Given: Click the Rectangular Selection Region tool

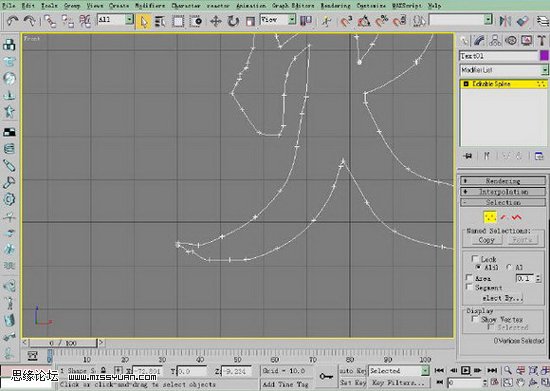Looking at the screenshot, I should [x=178, y=21].
